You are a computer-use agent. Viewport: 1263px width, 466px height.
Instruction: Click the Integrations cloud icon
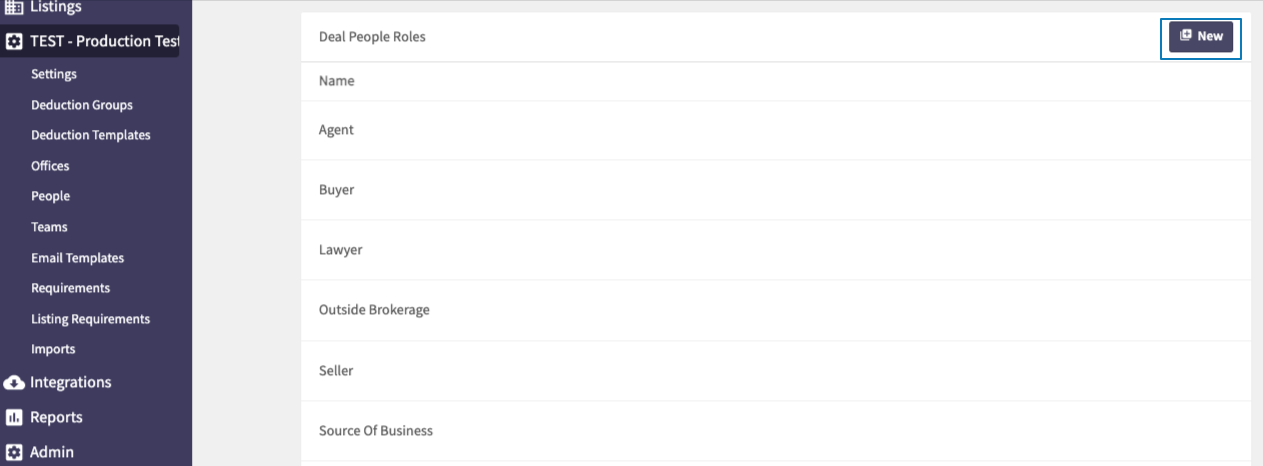pos(14,382)
